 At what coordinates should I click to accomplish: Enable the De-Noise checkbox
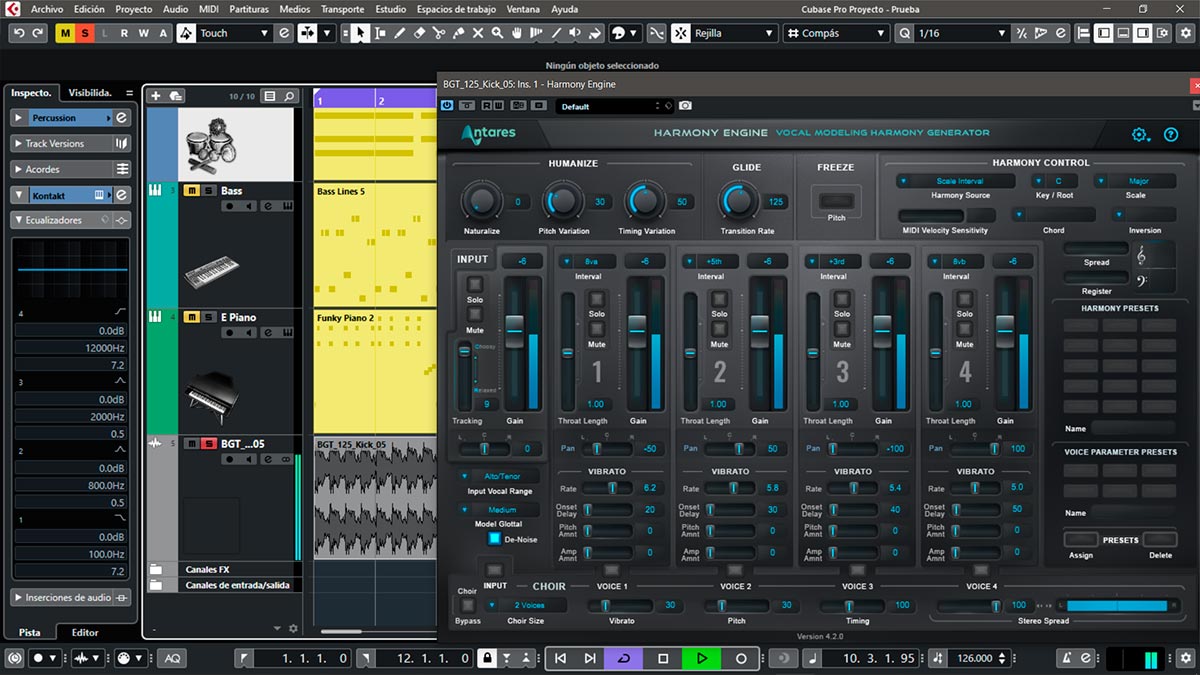point(494,538)
